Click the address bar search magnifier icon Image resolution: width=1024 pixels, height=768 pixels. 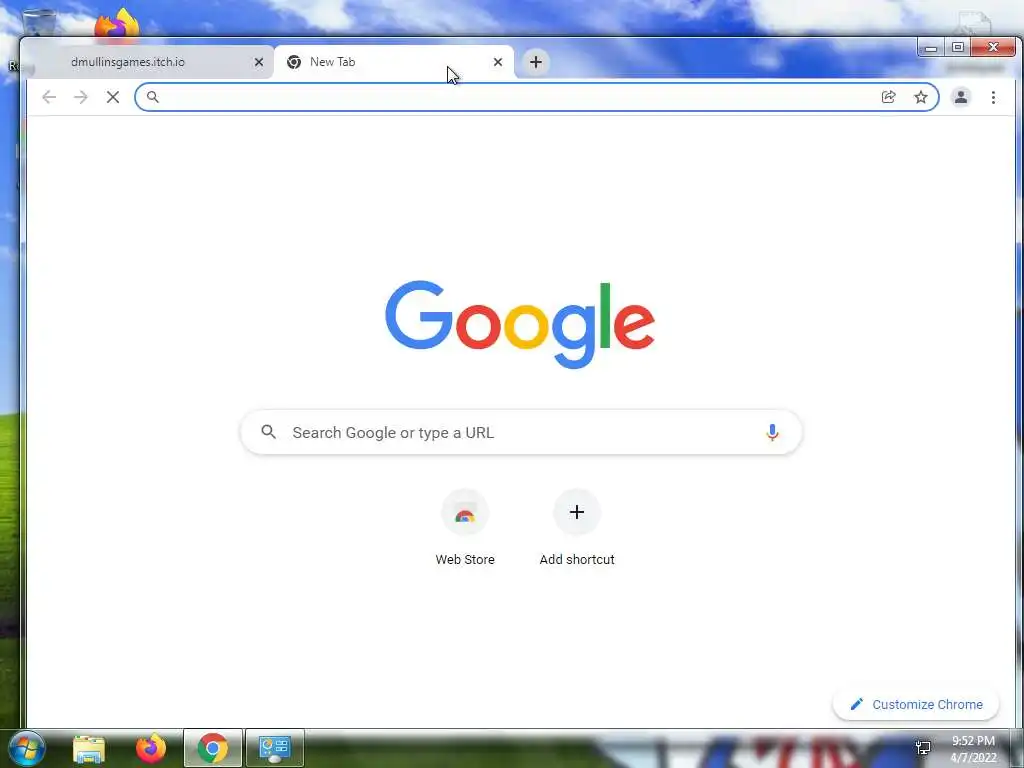152,97
